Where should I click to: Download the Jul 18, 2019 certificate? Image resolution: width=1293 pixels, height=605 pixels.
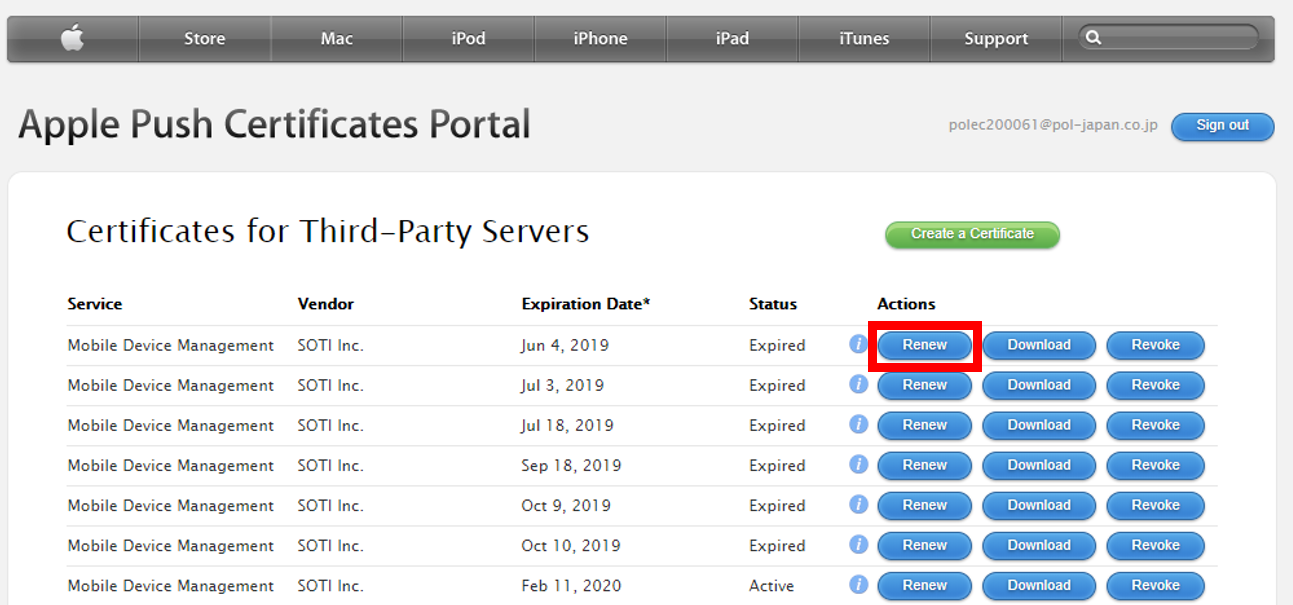[1039, 425]
